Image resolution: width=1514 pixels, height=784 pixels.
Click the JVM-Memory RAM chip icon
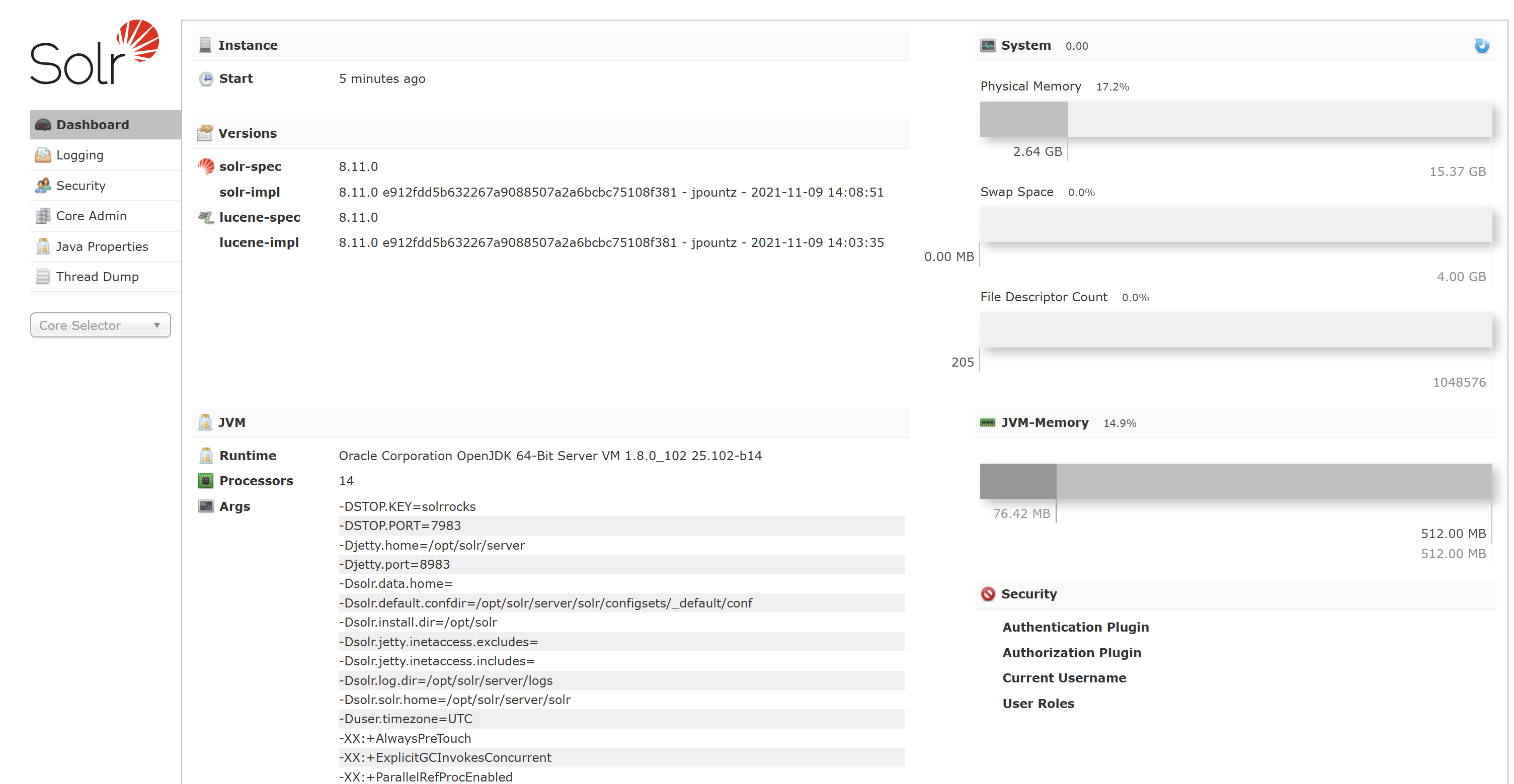point(988,422)
